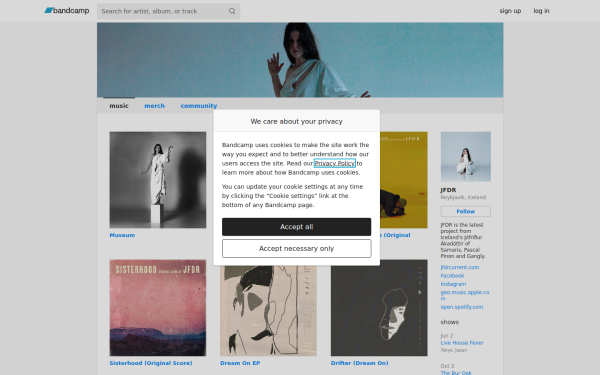Open the Dream On EP cover

268,311
